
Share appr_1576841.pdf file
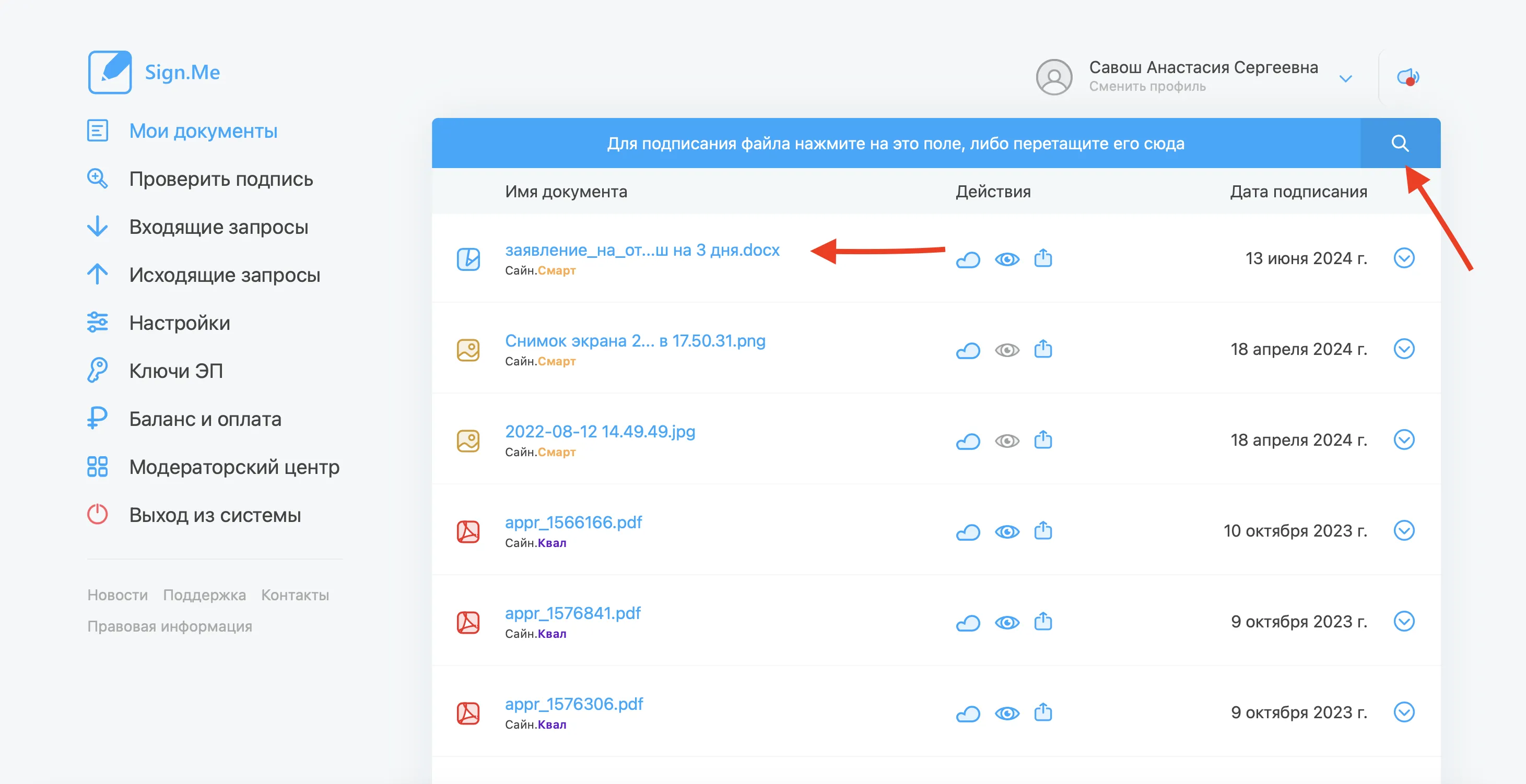point(1043,621)
